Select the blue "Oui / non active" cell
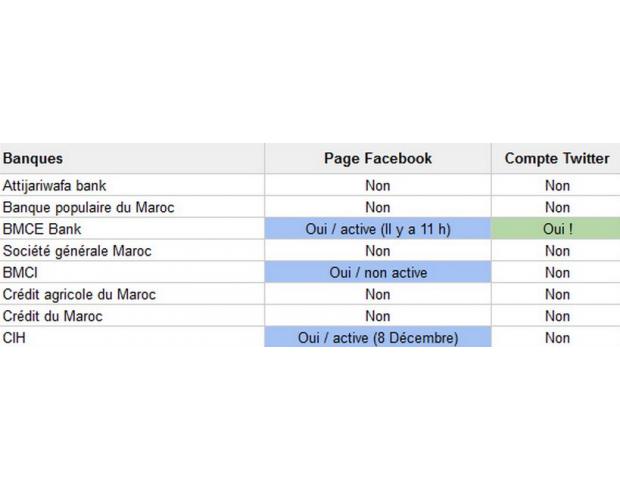Viewport: 620px width, 490px height. (378, 273)
